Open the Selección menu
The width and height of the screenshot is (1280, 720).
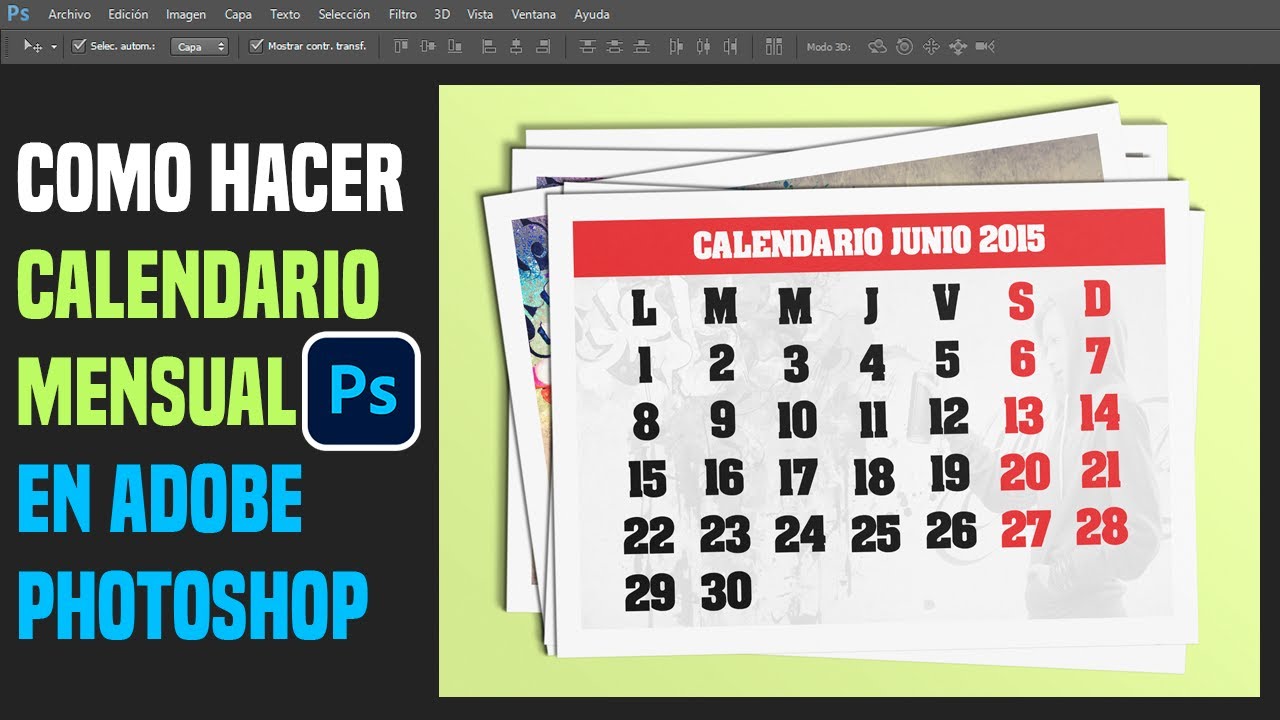pos(344,14)
